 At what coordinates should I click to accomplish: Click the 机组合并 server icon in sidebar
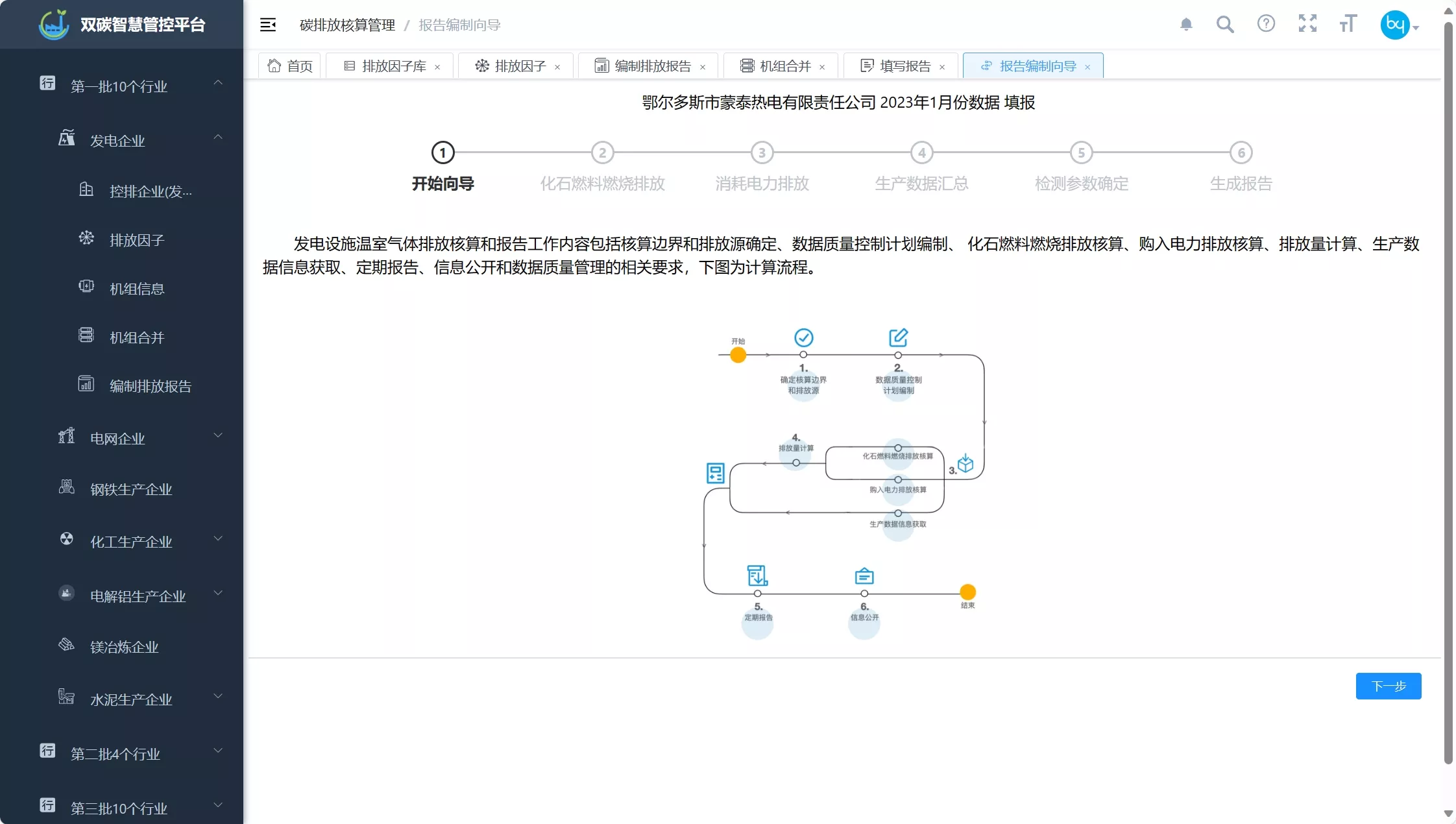point(86,335)
